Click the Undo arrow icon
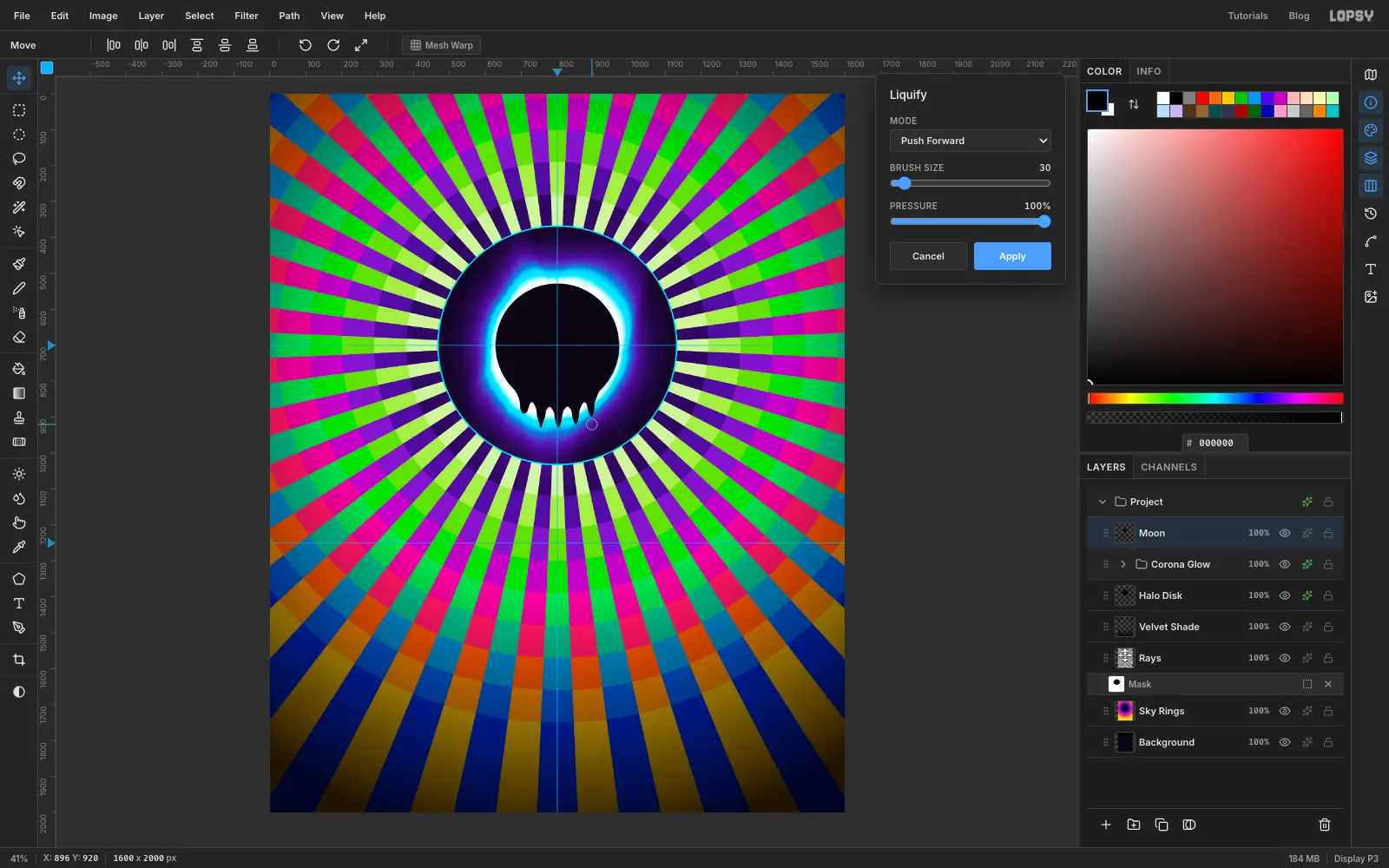 [306, 45]
